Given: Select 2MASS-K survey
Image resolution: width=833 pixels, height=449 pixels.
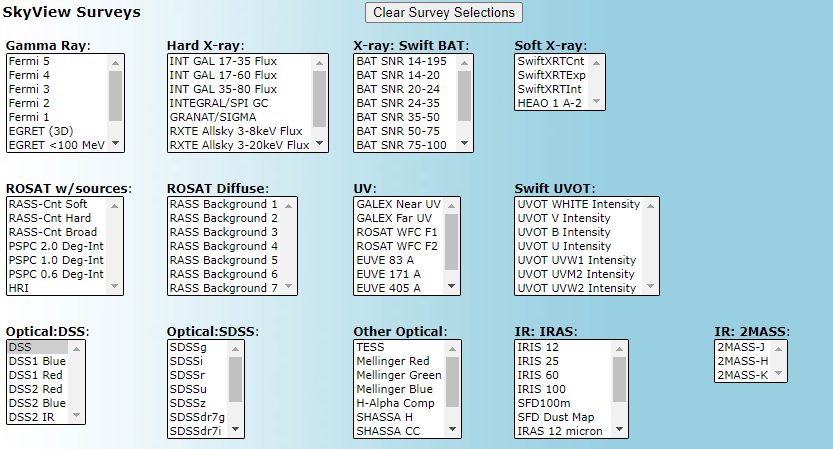Looking at the screenshot, I should click(742, 375).
